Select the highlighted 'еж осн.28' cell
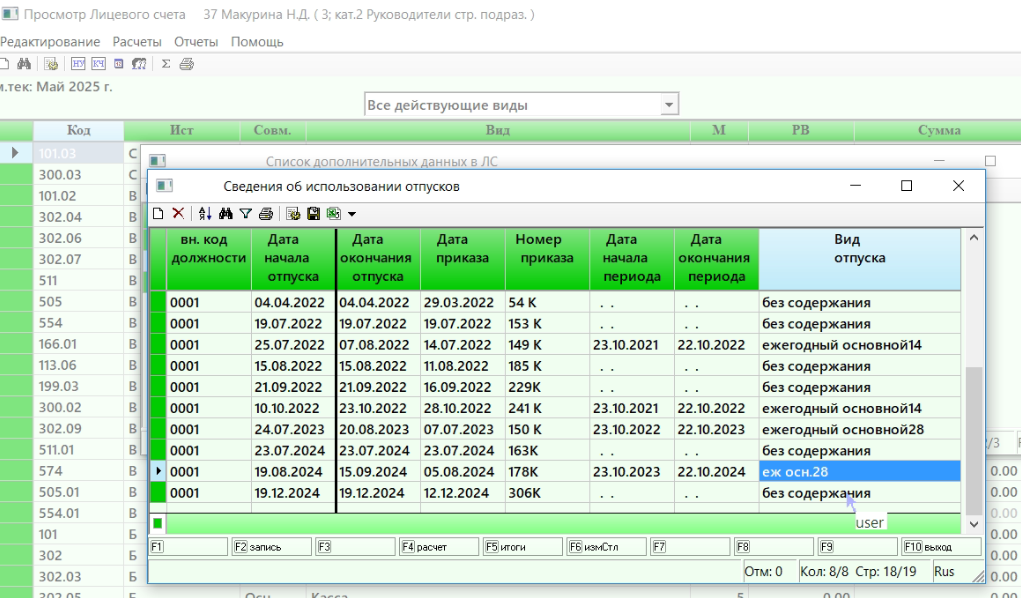The height and width of the screenshot is (598, 1021). tap(860, 472)
